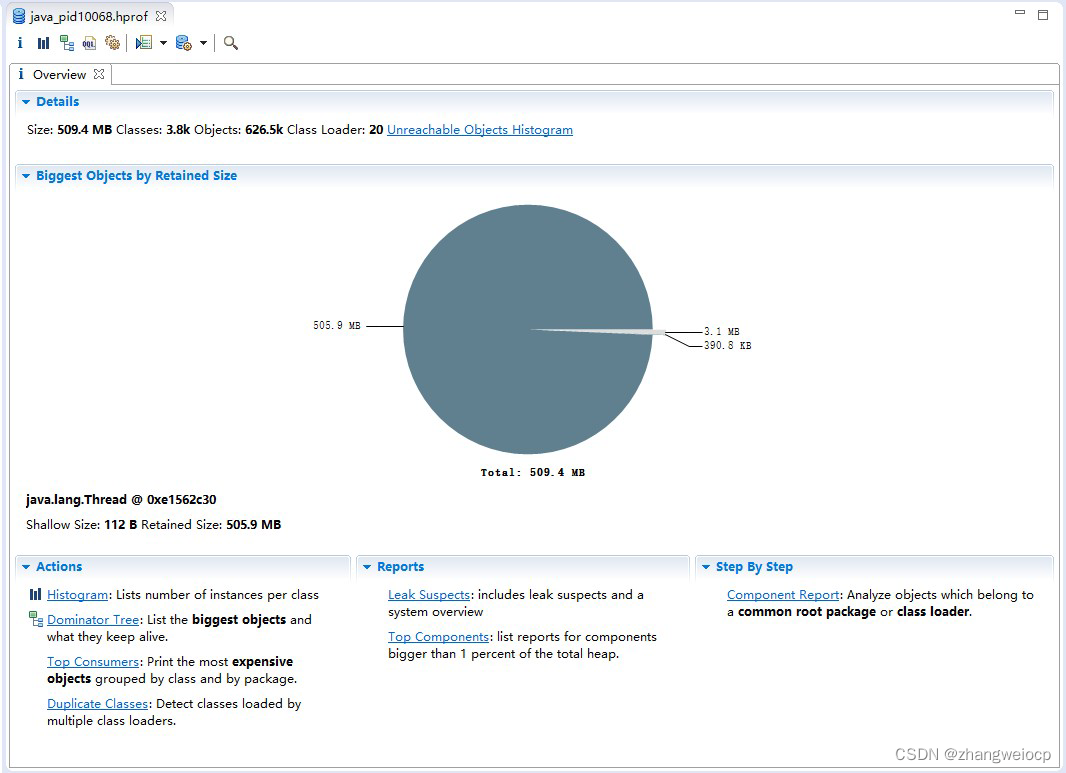This screenshot has width=1066, height=773.
Task: Open the Top Components report
Action: click(439, 636)
